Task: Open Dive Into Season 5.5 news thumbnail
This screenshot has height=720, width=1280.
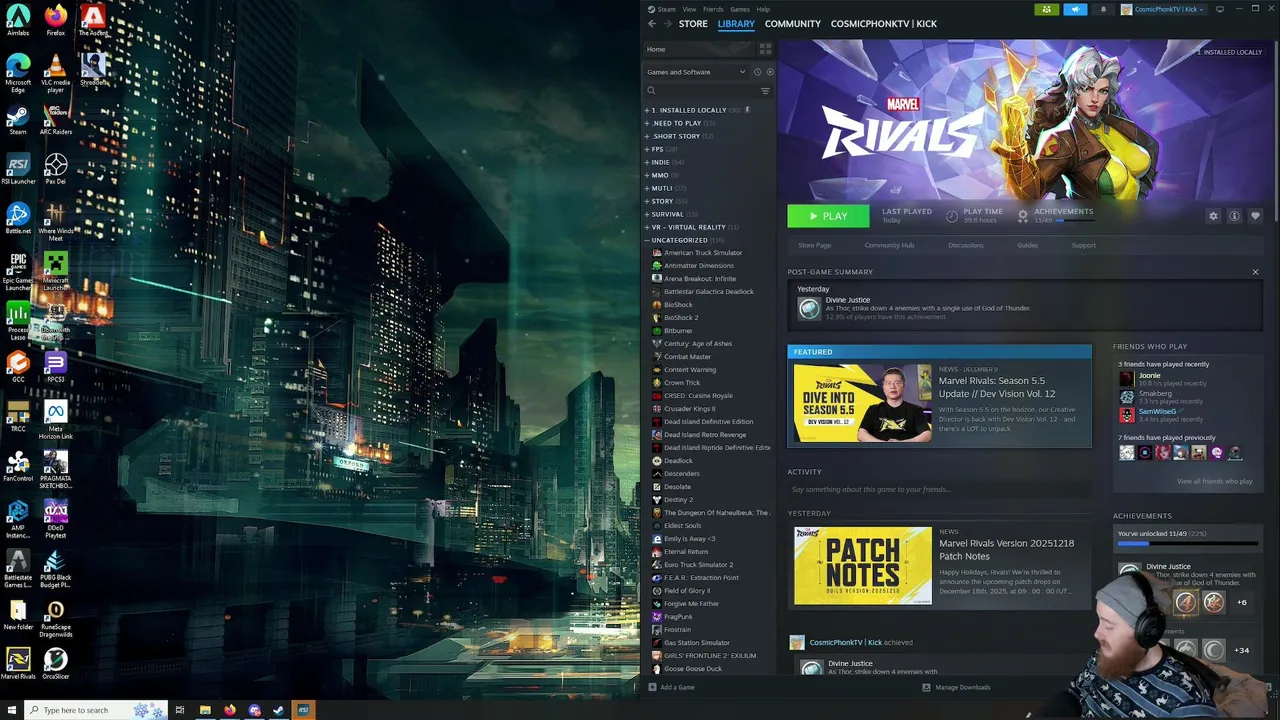Action: 862,402
